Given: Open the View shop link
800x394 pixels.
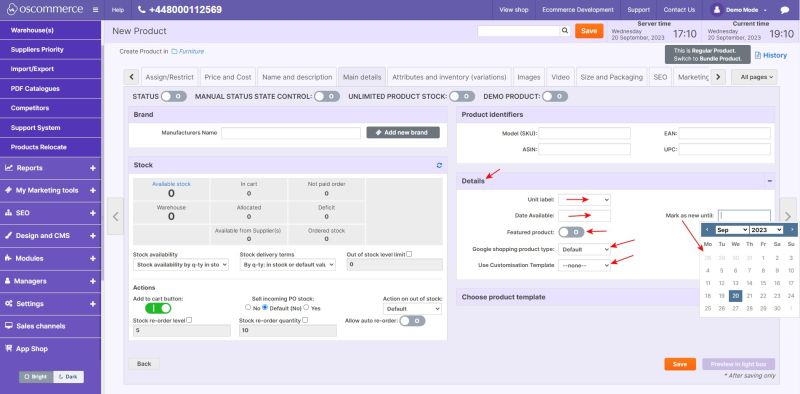Looking at the screenshot, I should pyautogui.click(x=514, y=10).
